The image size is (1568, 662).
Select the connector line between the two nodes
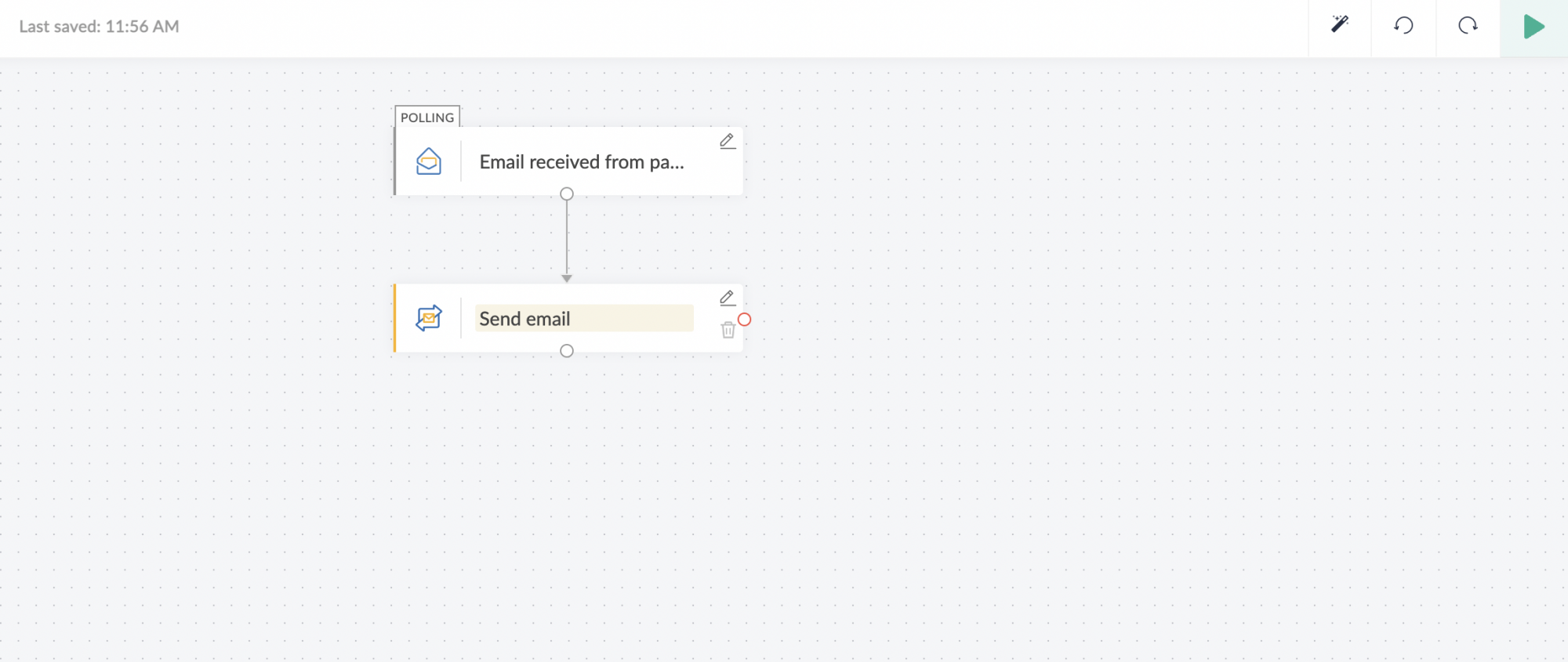pyautogui.click(x=567, y=235)
